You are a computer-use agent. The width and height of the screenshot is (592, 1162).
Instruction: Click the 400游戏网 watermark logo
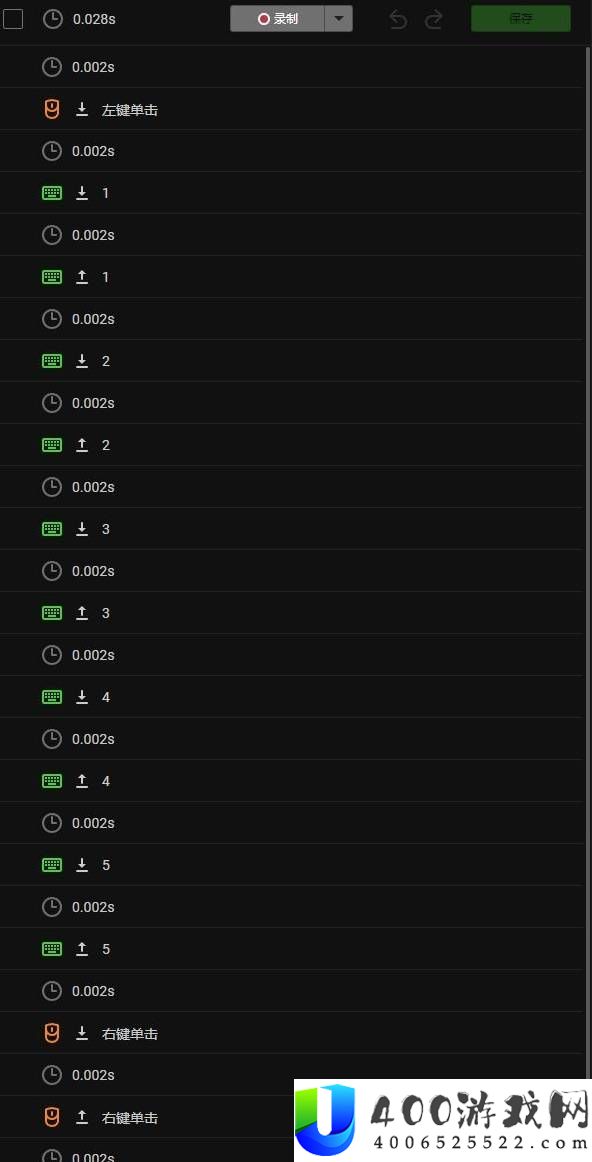[443, 1120]
